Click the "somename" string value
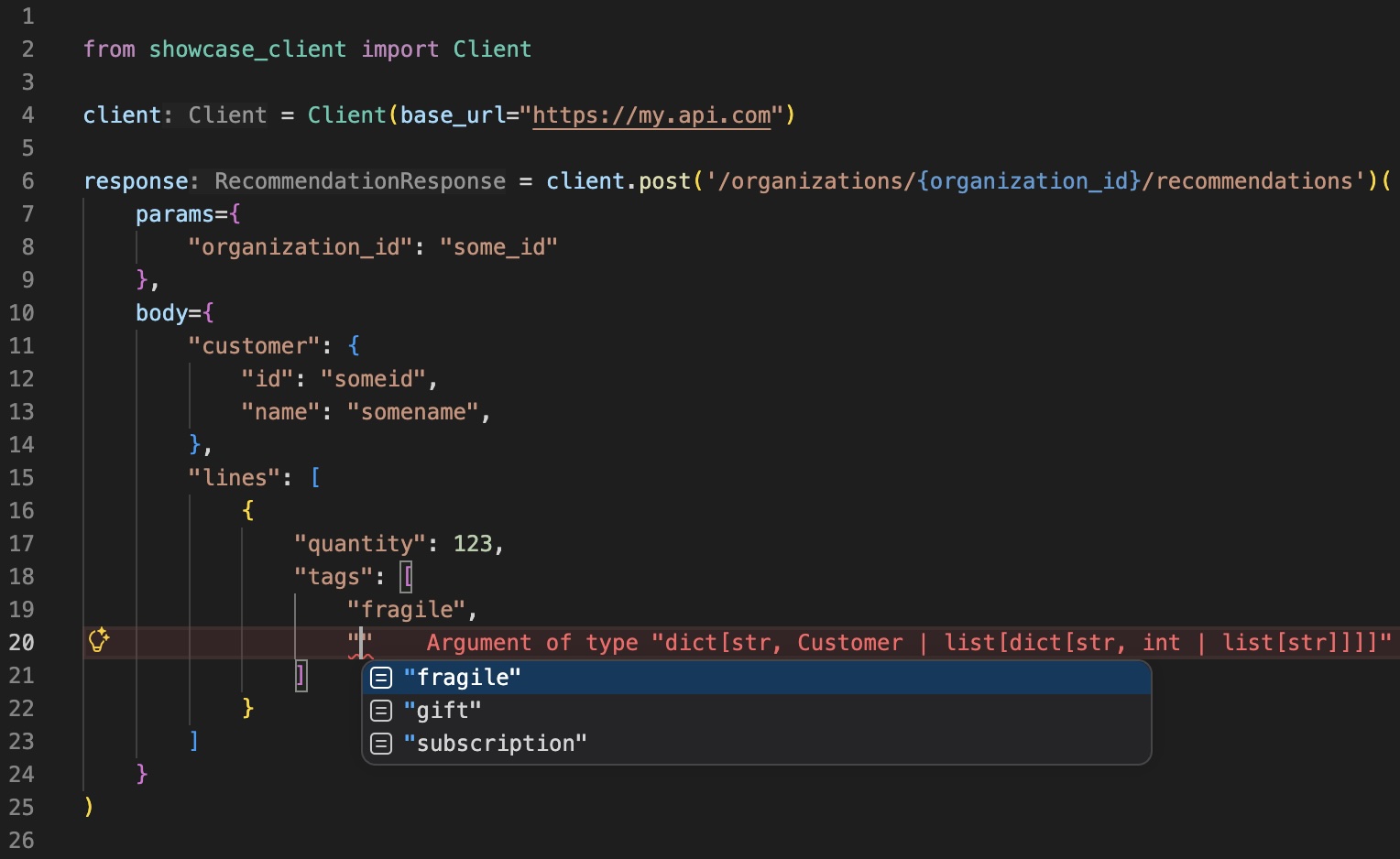 [413, 412]
